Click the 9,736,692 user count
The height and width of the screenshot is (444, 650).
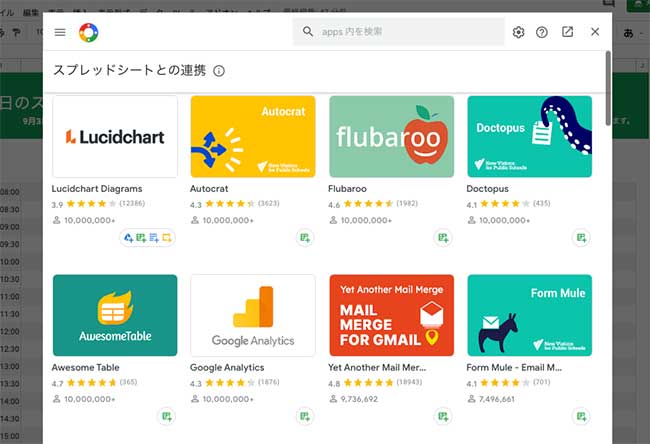point(354,399)
